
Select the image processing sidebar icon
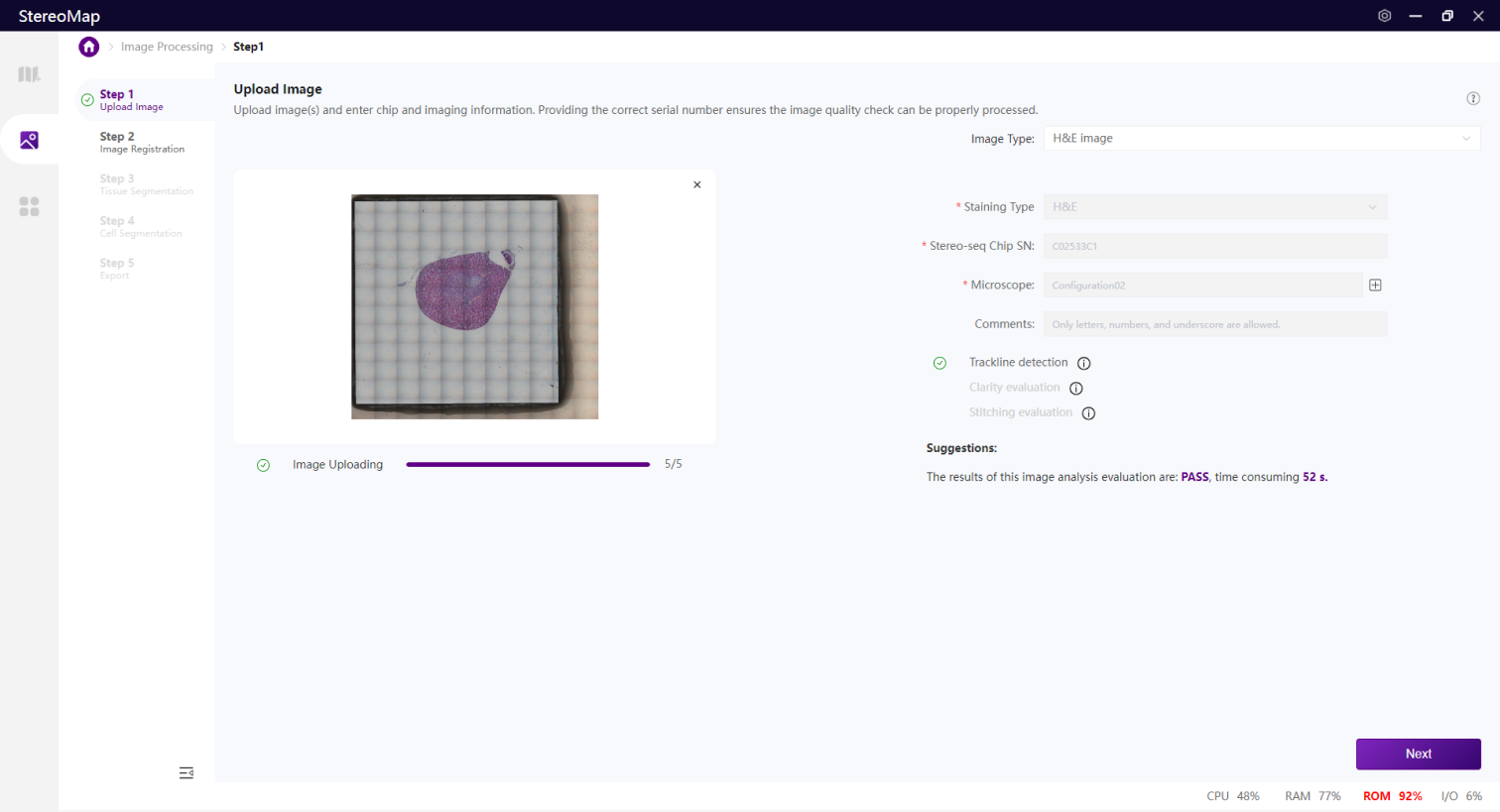pos(29,141)
